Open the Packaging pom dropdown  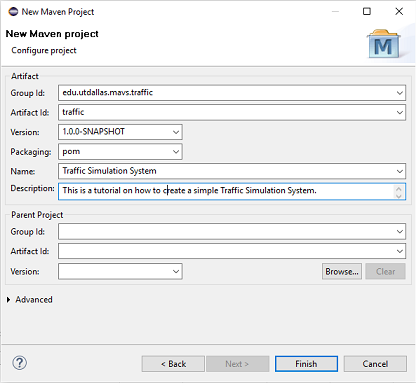[x=176, y=152]
